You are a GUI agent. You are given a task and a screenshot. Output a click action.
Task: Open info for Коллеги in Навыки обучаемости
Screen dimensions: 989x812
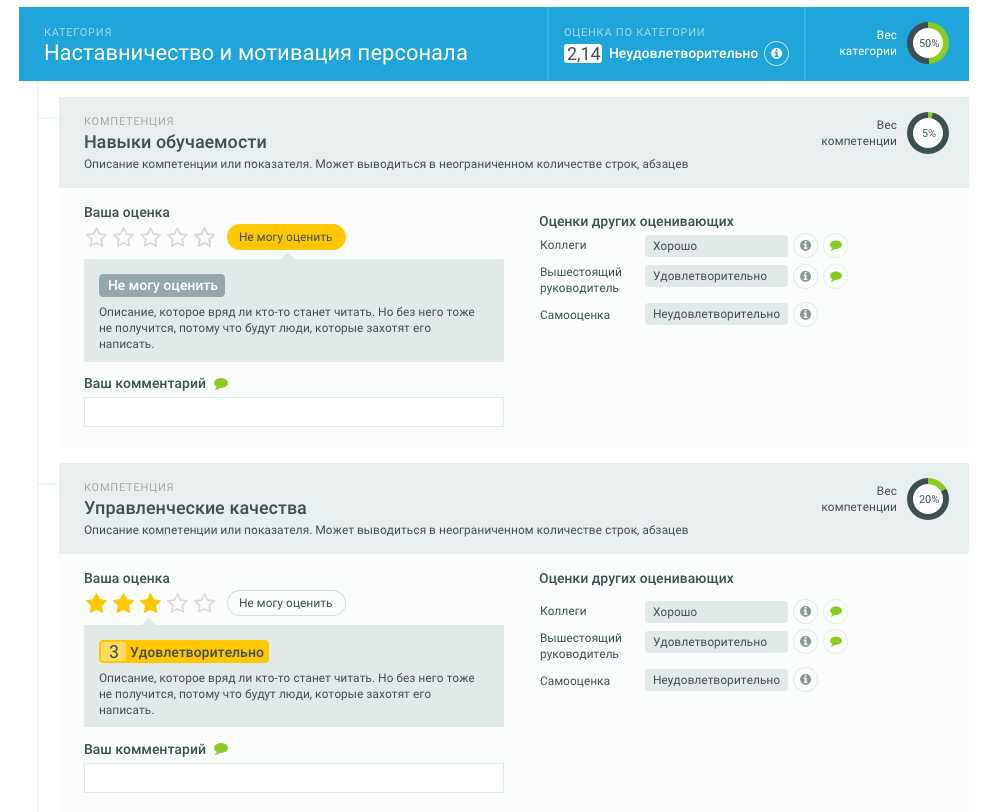point(805,245)
